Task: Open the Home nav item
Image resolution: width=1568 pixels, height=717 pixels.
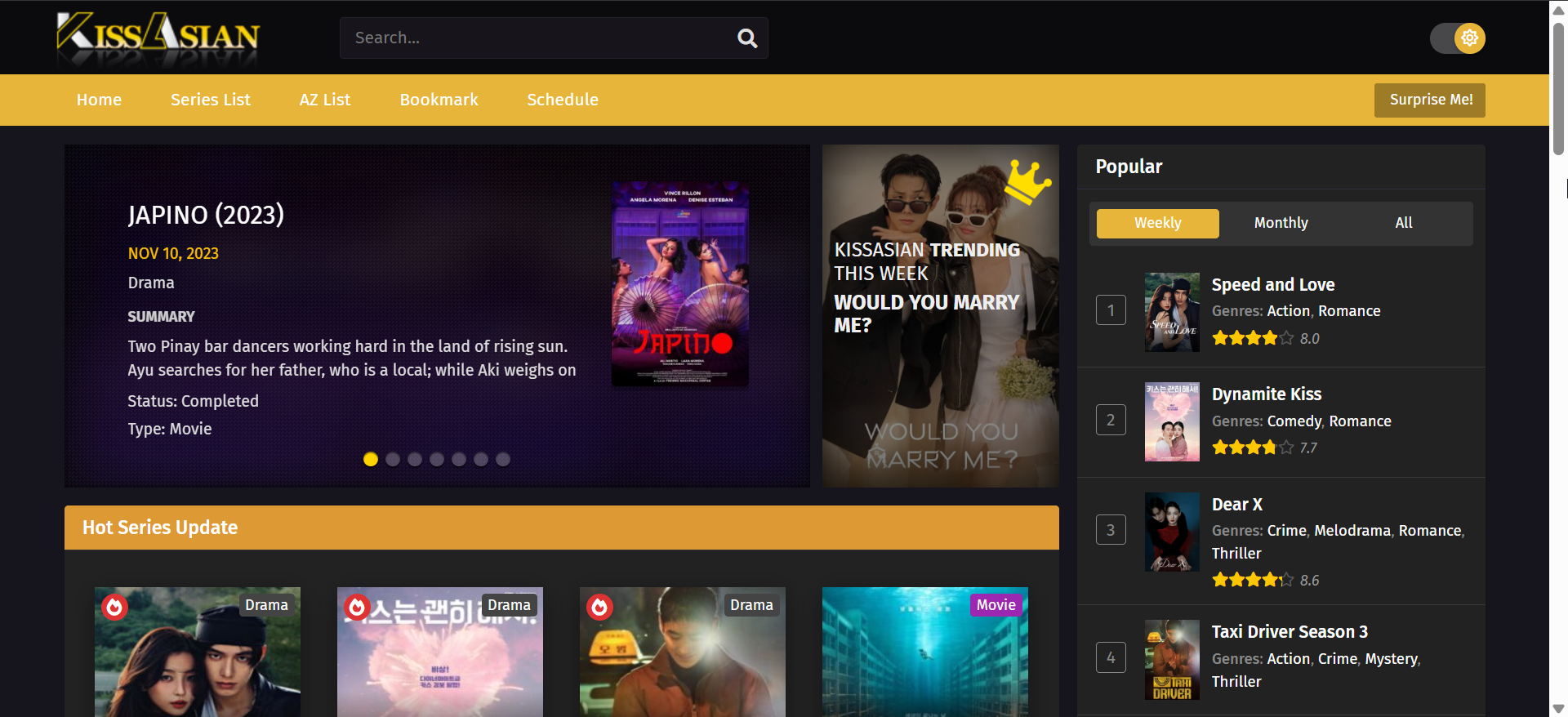Action: click(x=99, y=100)
